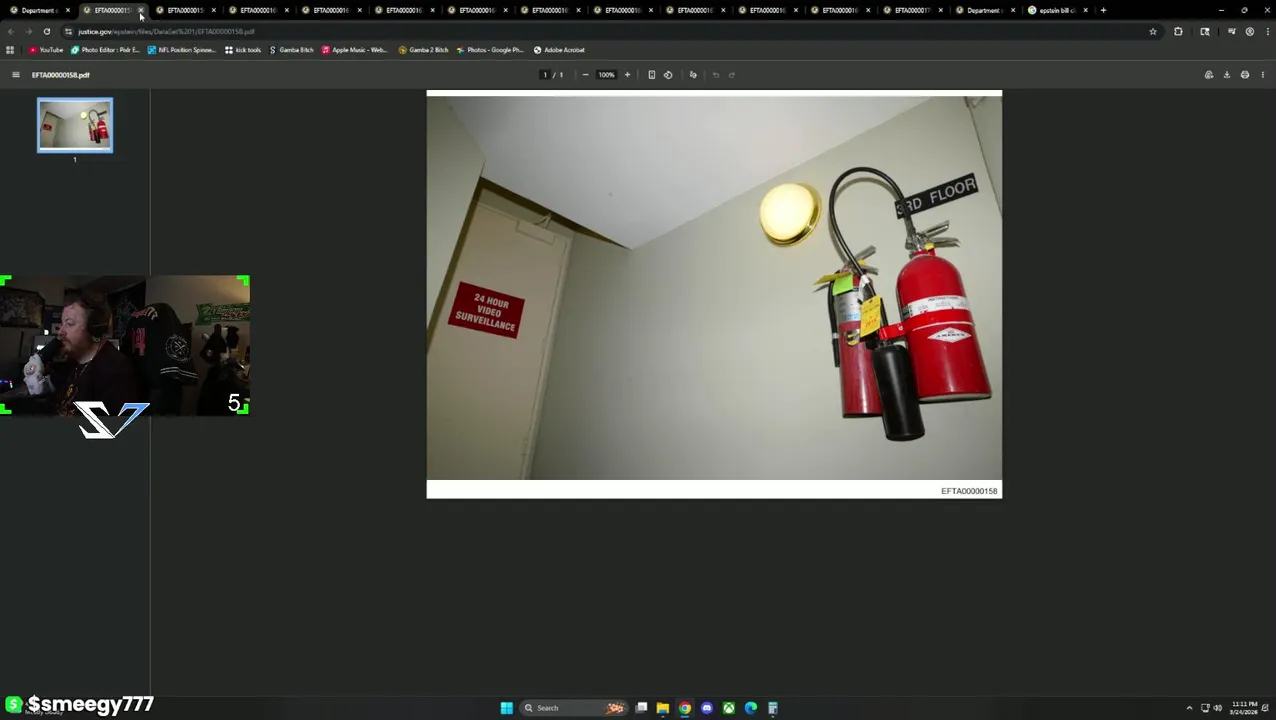Viewport: 1276px width, 720px height.
Task: Open the Chrome extensions puzzle icon
Action: [x=1178, y=32]
